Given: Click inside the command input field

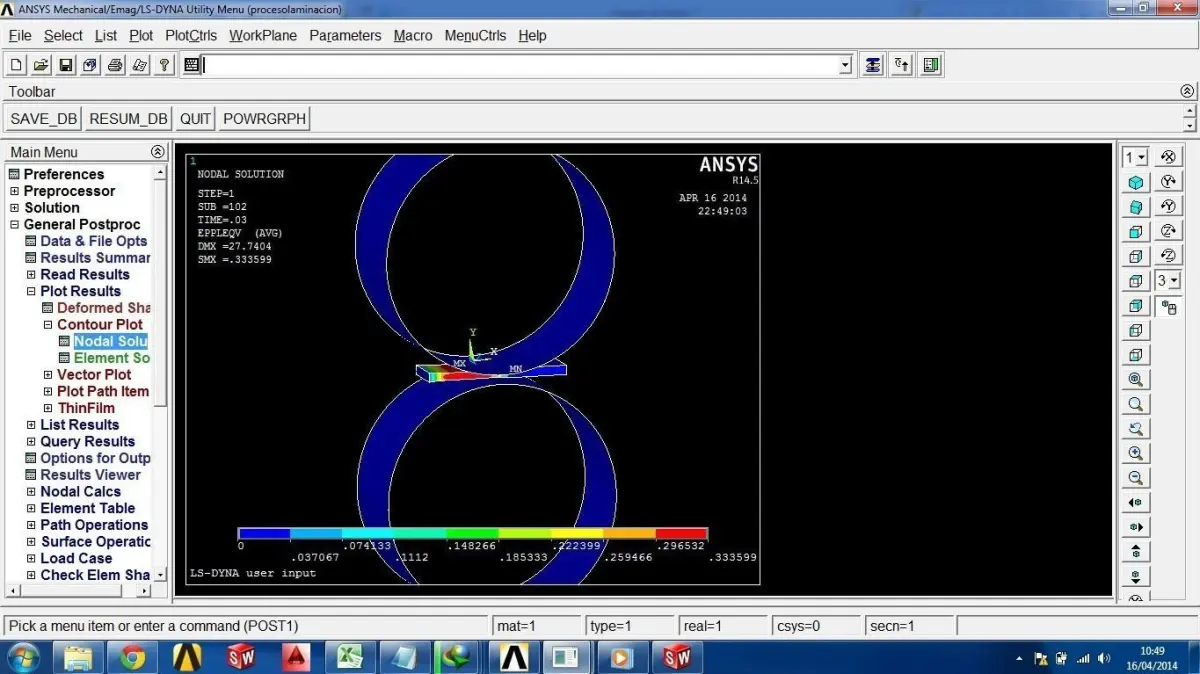Looking at the screenshot, I should (520, 65).
